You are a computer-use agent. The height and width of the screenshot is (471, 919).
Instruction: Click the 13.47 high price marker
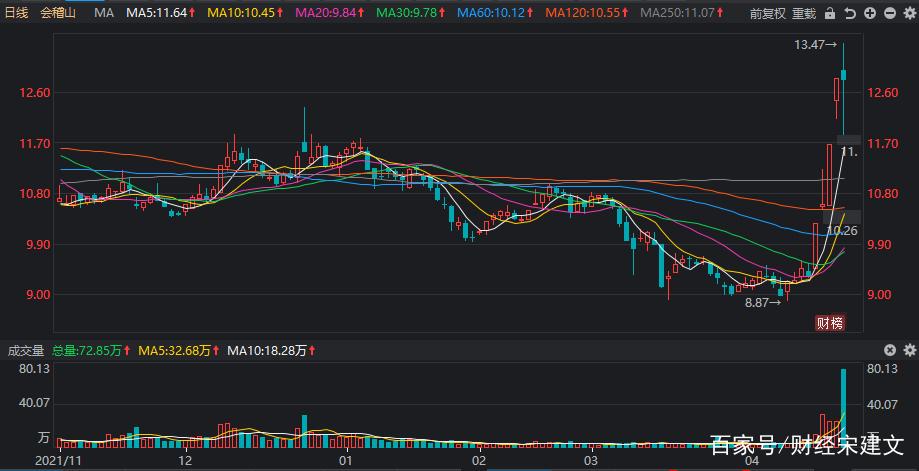click(x=814, y=45)
